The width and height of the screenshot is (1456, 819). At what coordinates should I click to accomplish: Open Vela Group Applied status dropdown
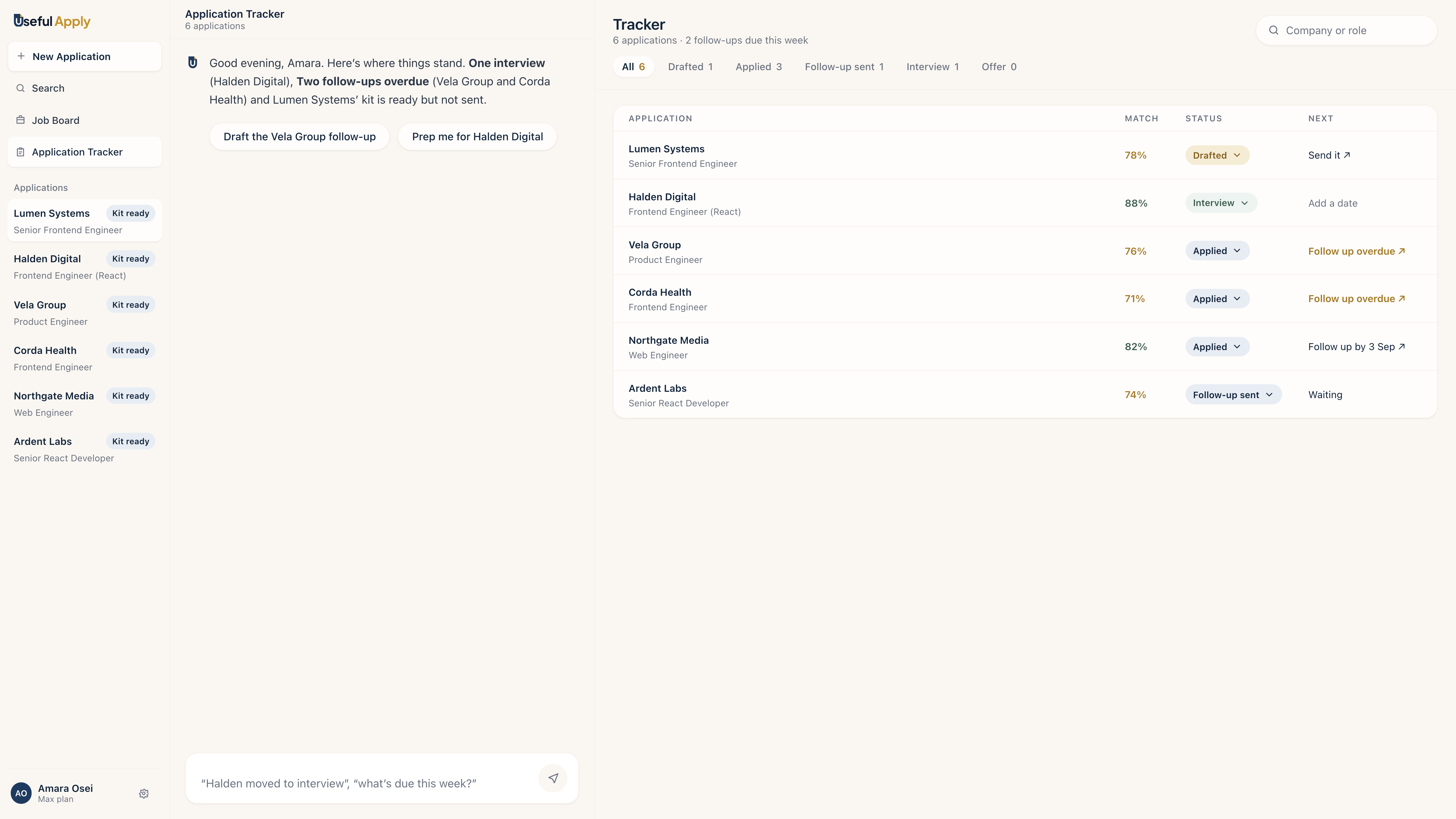click(1217, 251)
